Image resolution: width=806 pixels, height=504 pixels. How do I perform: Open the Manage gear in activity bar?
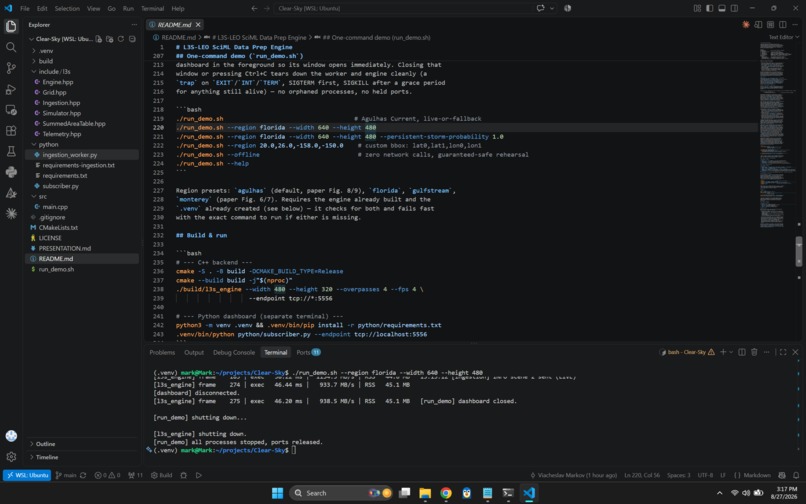coord(11,457)
